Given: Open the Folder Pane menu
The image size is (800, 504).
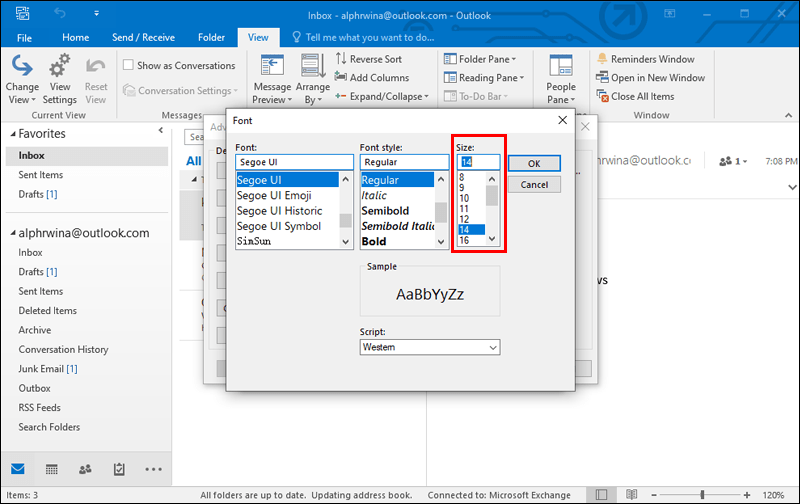Looking at the screenshot, I should [x=480, y=59].
